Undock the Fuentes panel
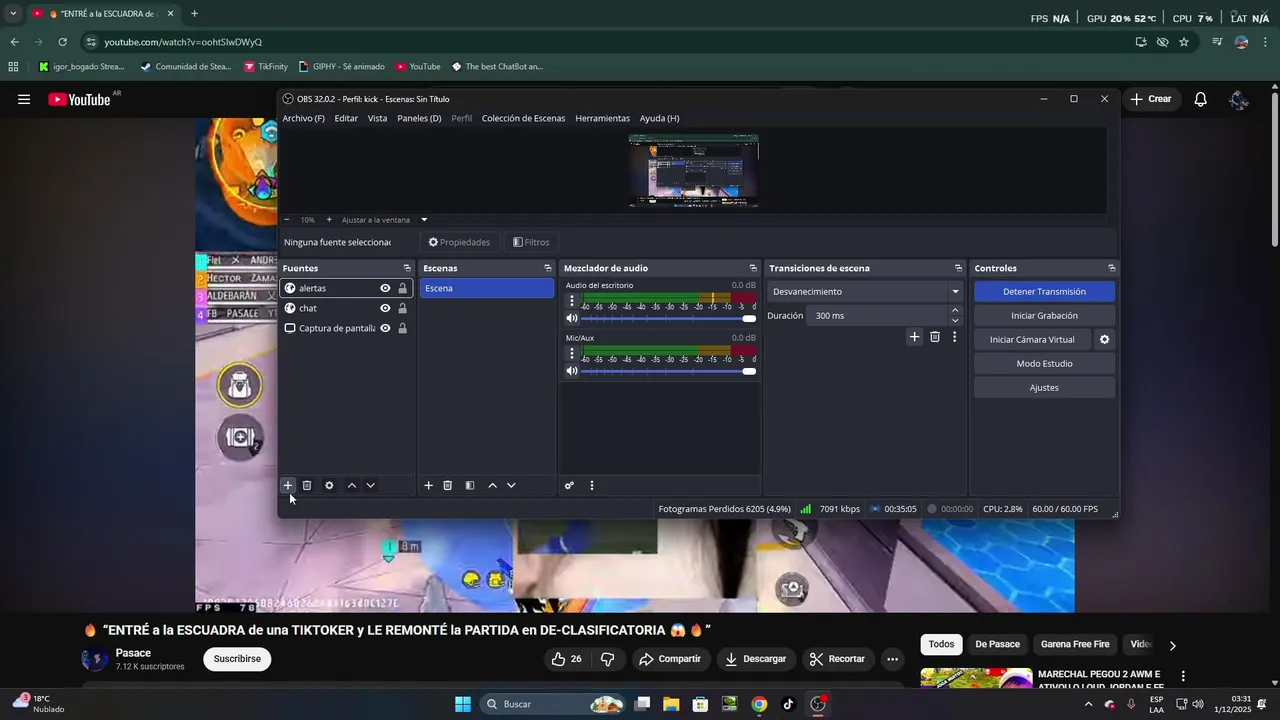This screenshot has width=1280, height=720. click(x=407, y=268)
